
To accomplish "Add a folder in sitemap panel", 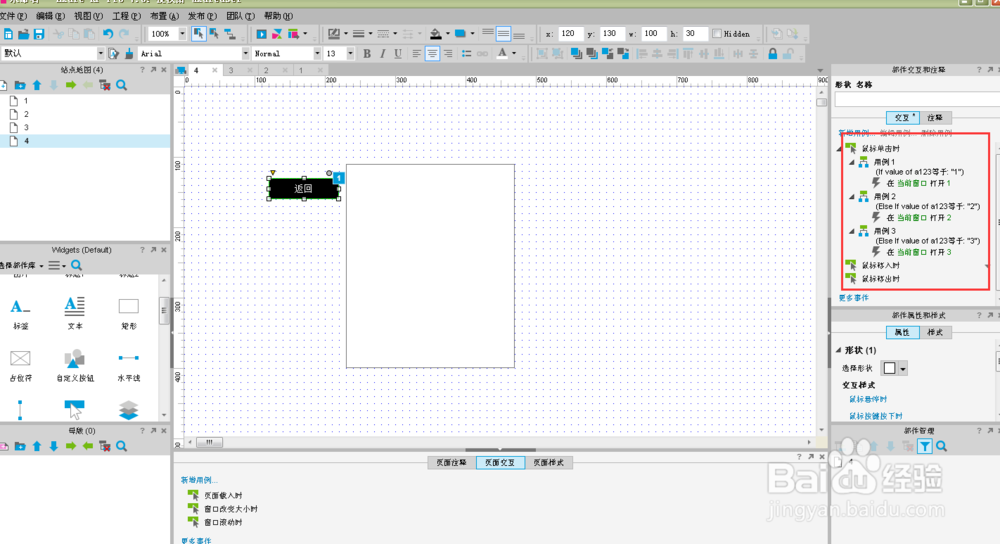I will [20, 85].
